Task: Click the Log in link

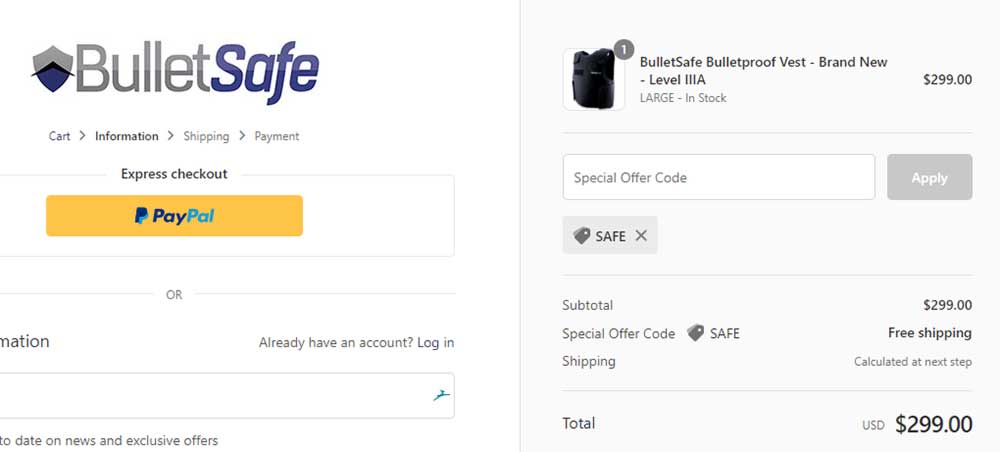Action: click(436, 343)
